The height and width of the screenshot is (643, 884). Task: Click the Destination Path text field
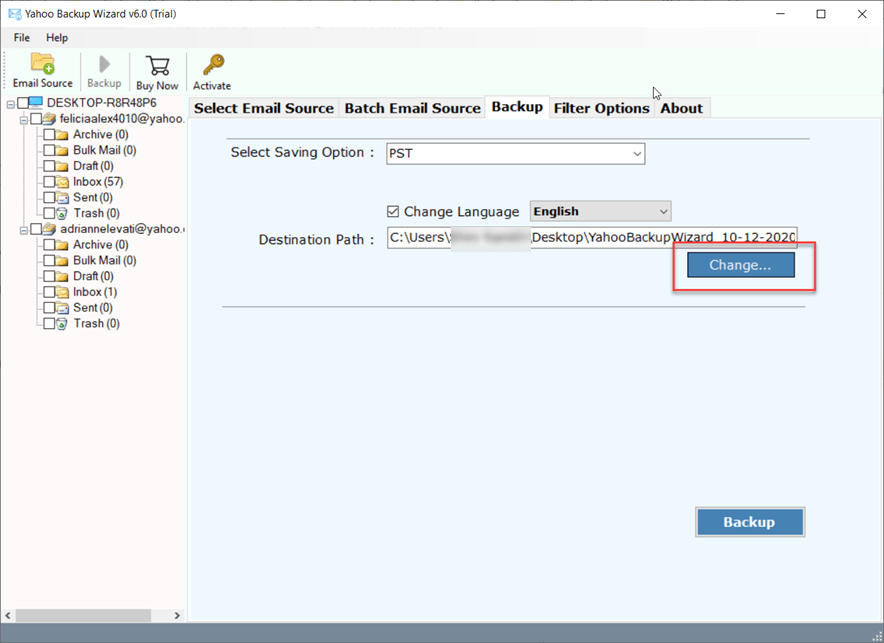[x=592, y=238]
